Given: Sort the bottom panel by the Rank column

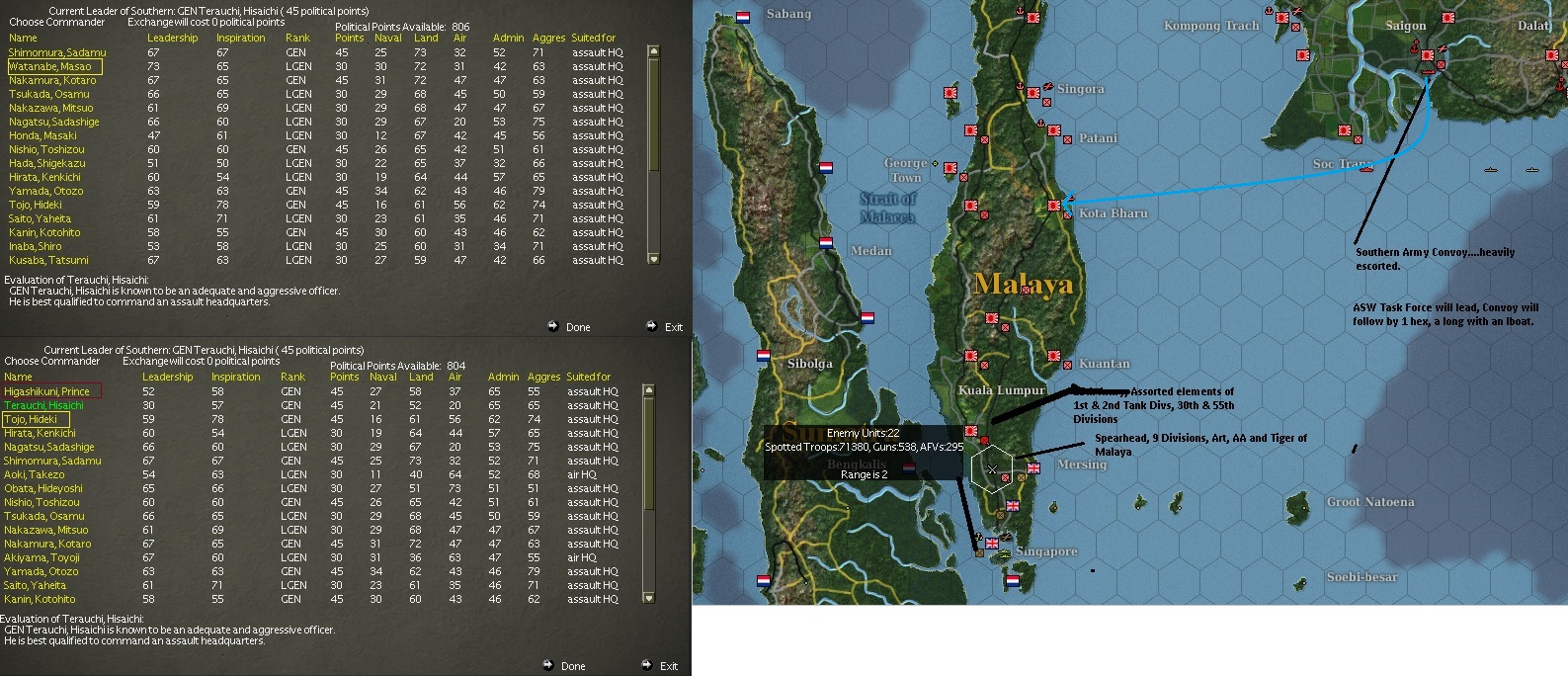Looking at the screenshot, I should tap(292, 378).
